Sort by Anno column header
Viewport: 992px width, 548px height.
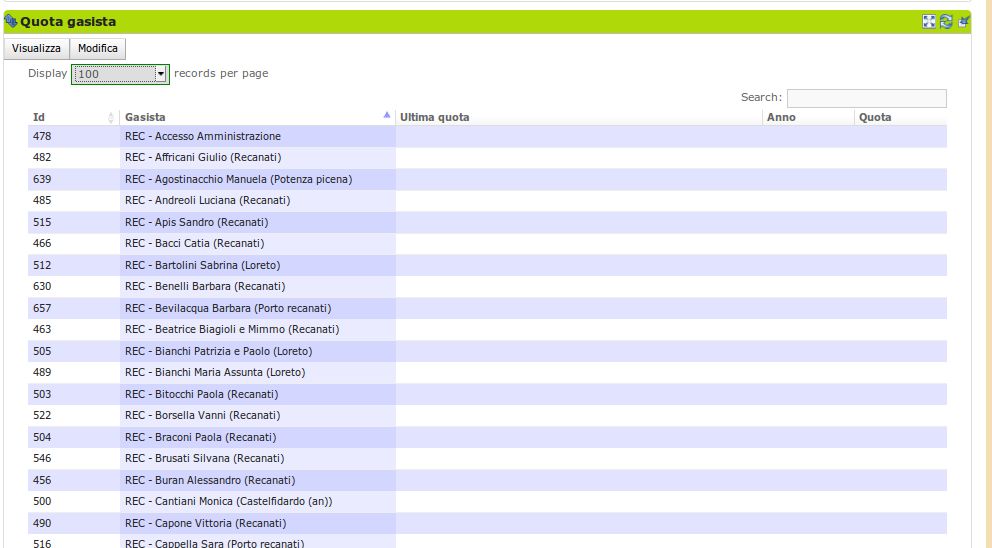point(781,118)
